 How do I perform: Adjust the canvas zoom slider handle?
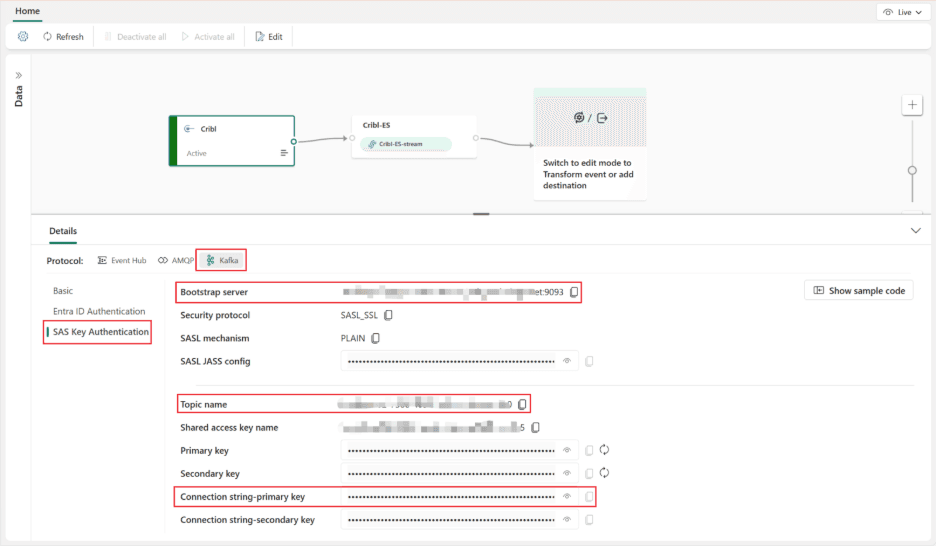coord(912,170)
